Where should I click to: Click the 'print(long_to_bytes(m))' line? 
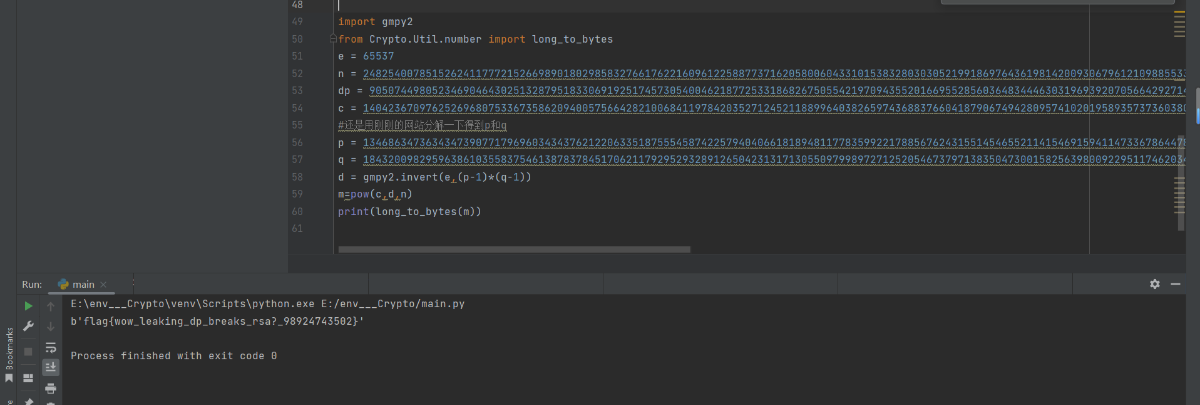(410, 211)
